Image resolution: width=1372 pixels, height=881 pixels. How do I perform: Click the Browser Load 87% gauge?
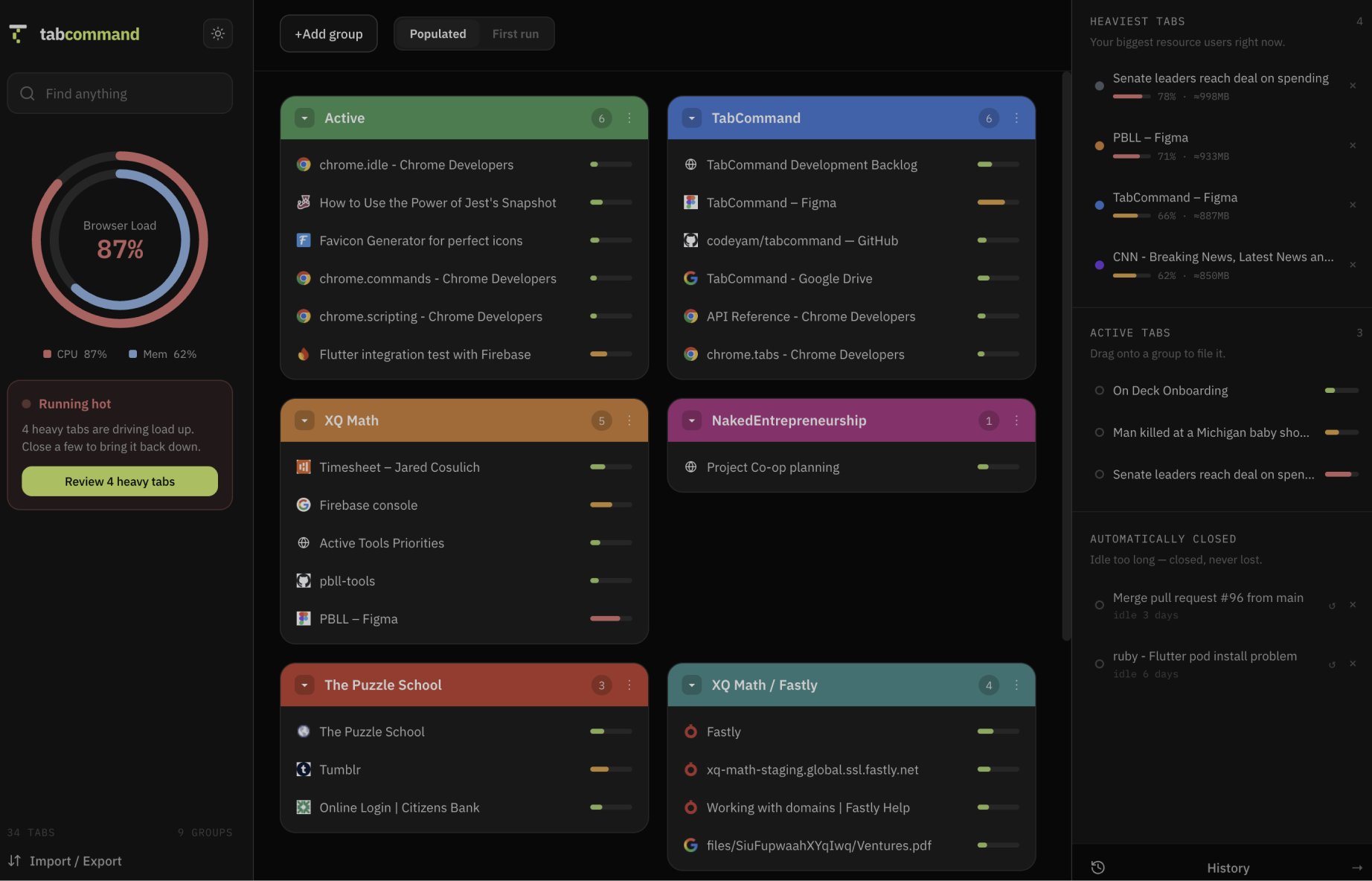[x=120, y=240]
